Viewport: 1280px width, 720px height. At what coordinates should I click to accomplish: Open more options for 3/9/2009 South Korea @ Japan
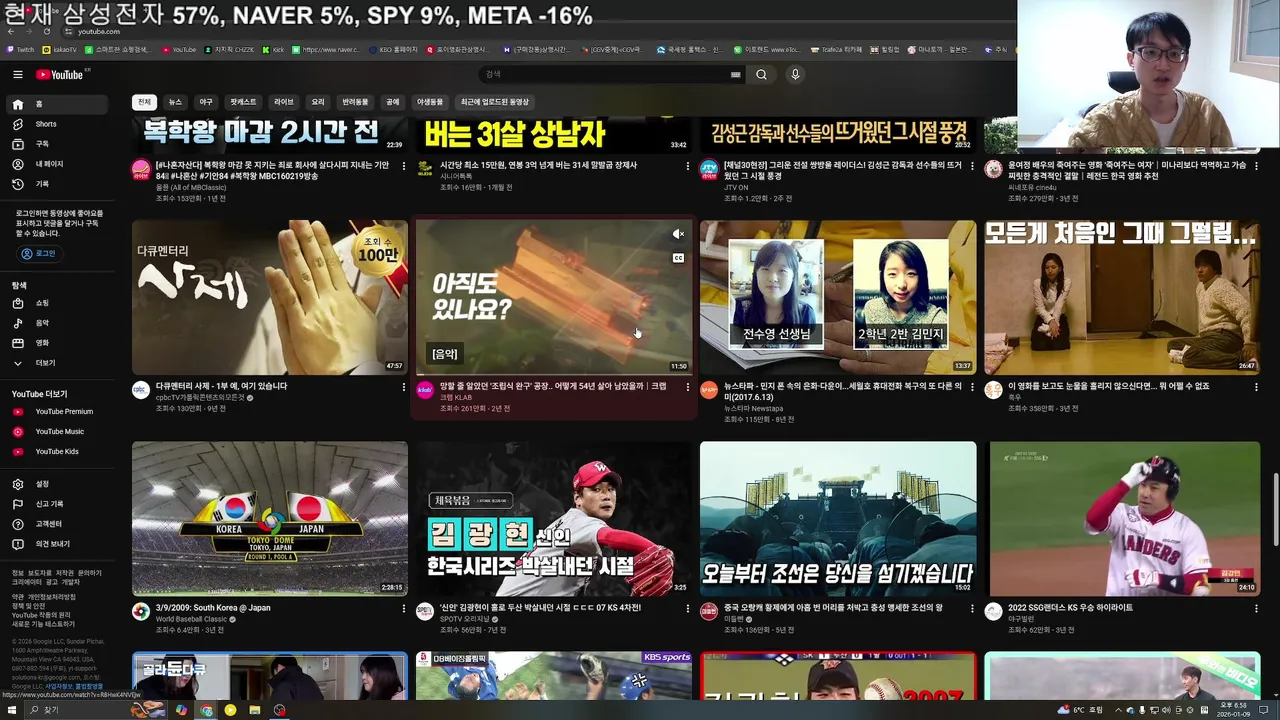point(403,609)
